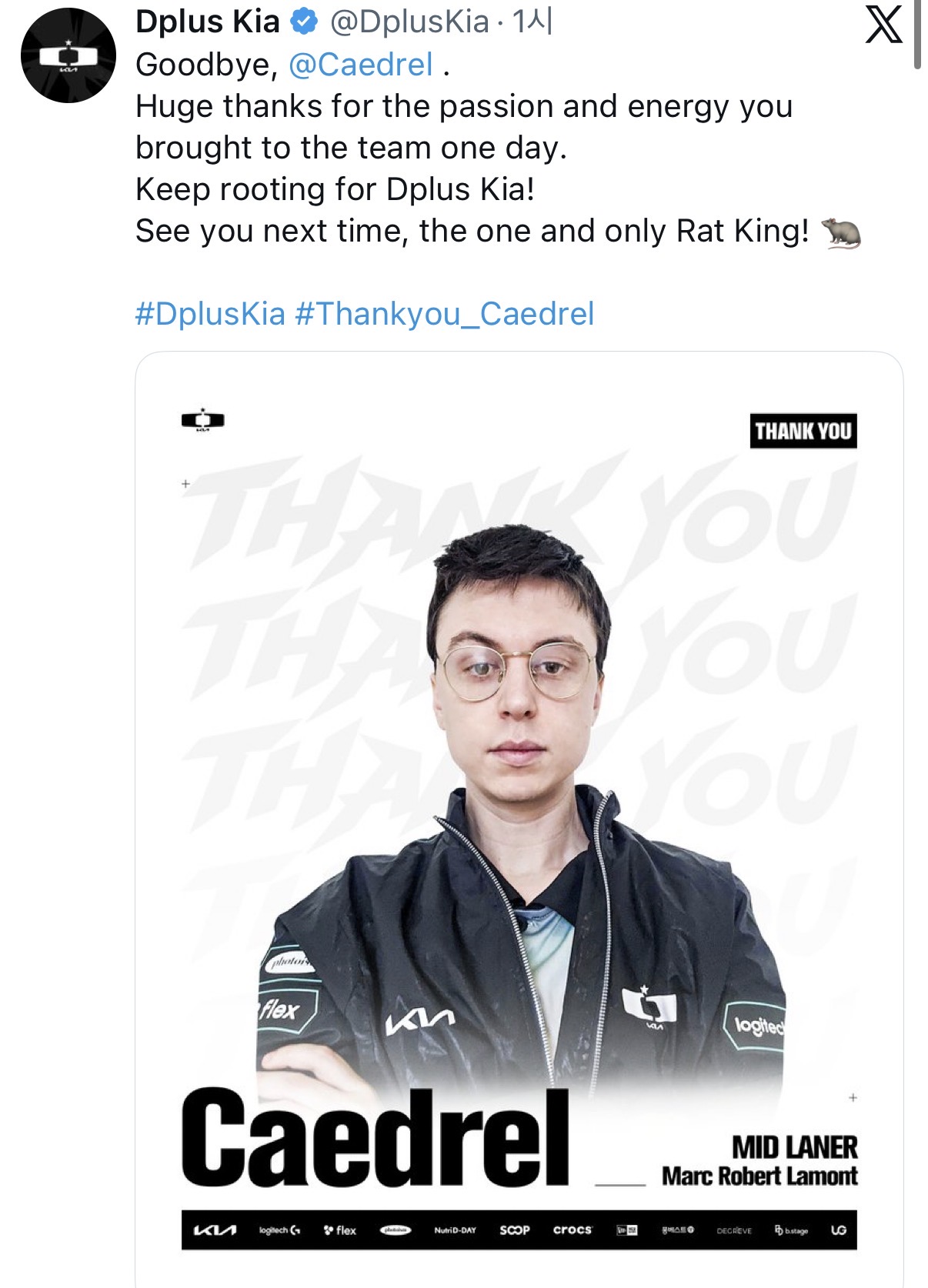Tap the flex logo in the sponsor bar
This screenshot has width=928, height=1288.
(340, 1230)
